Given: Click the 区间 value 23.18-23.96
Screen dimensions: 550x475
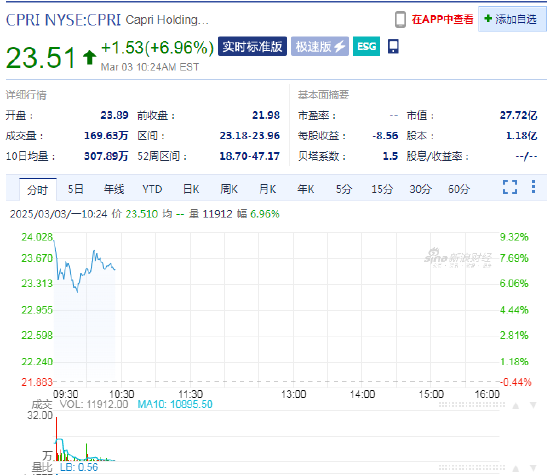Looking at the screenshot, I should tap(250, 135).
